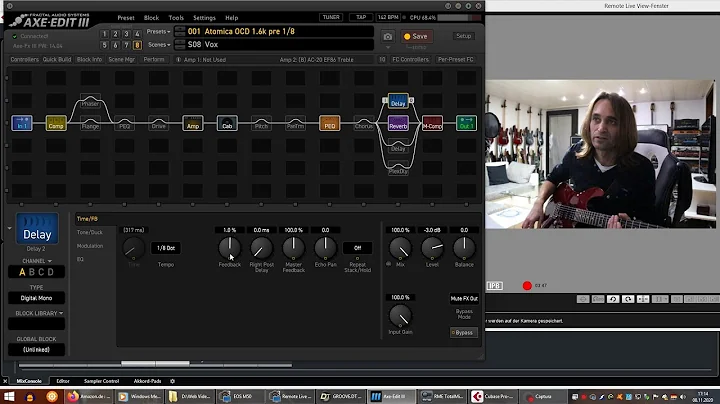Switch to Cubase Pro in the taskbar

494,396
